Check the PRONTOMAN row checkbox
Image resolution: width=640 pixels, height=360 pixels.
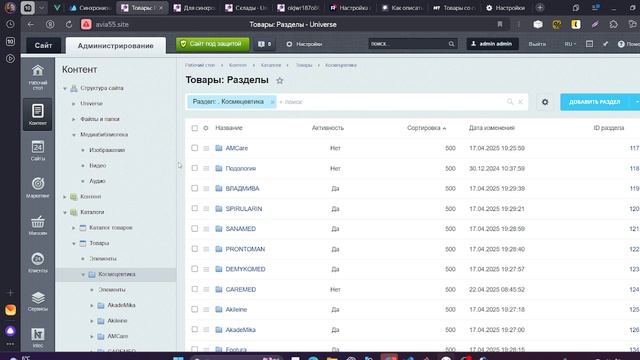(195, 249)
